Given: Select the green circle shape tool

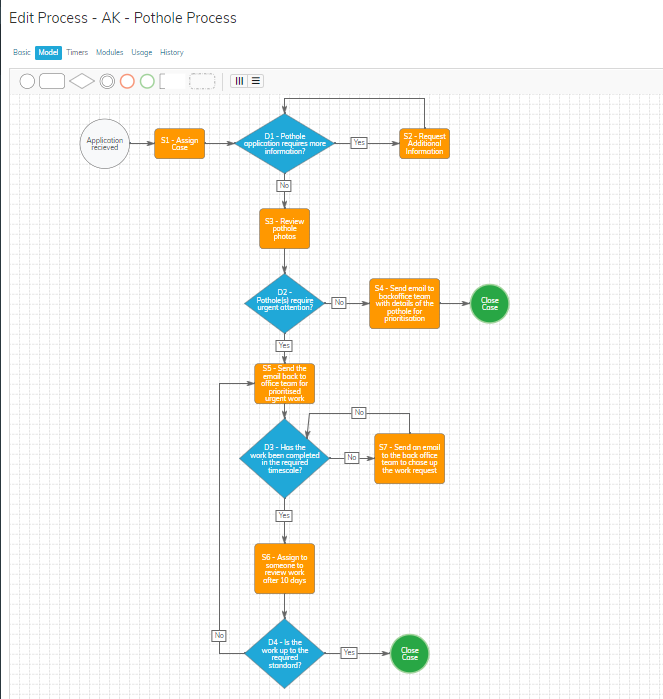Looking at the screenshot, I should 147,81.
